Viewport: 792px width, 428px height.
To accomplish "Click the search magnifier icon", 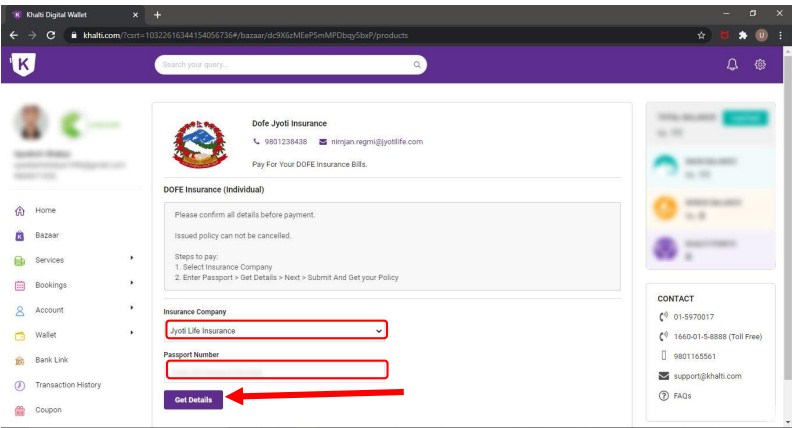I will (x=418, y=65).
